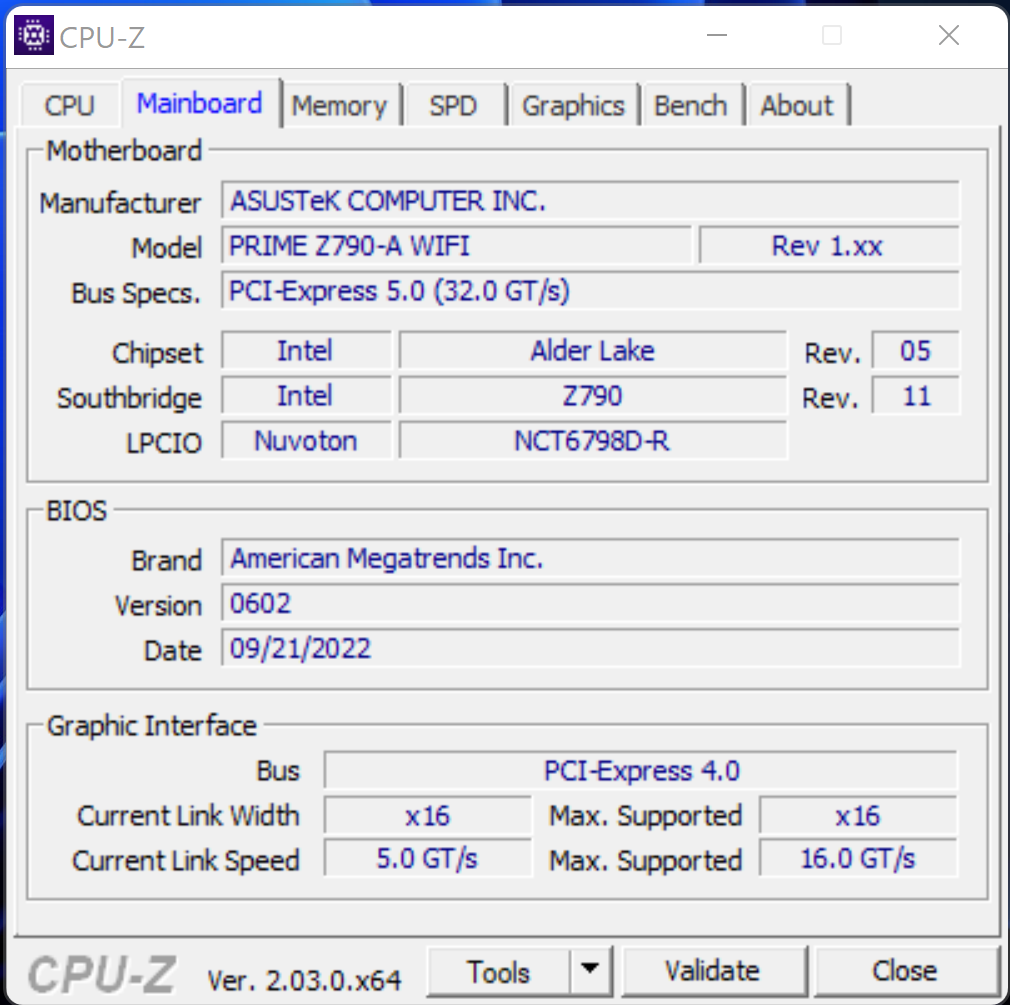Click the Max. Supported 16.0 GT/s value
Viewport: 1010px width, 1005px height.
(858, 858)
